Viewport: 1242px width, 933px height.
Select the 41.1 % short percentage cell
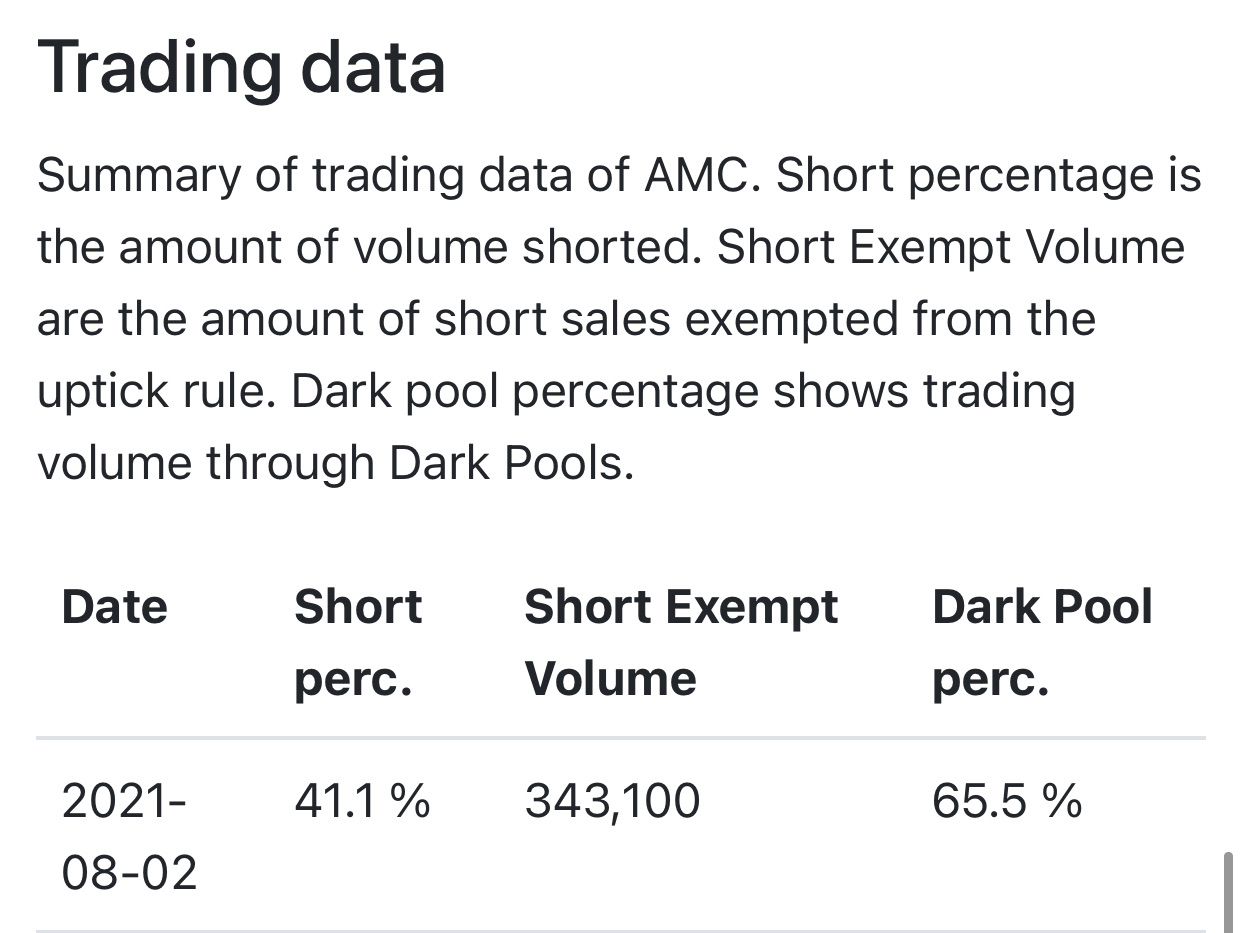[x=361, y=802]
